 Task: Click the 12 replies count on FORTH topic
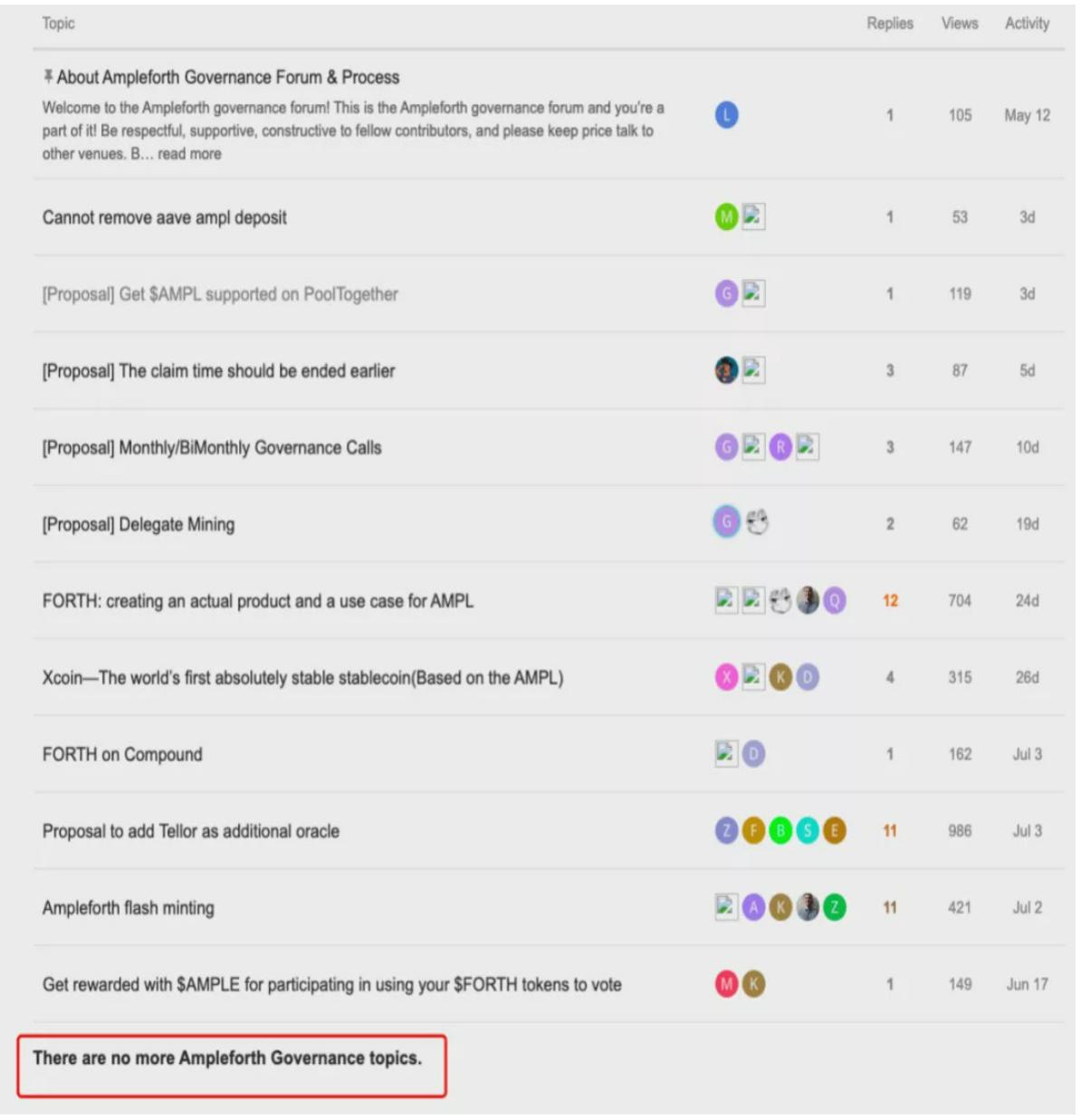[890, 601]
